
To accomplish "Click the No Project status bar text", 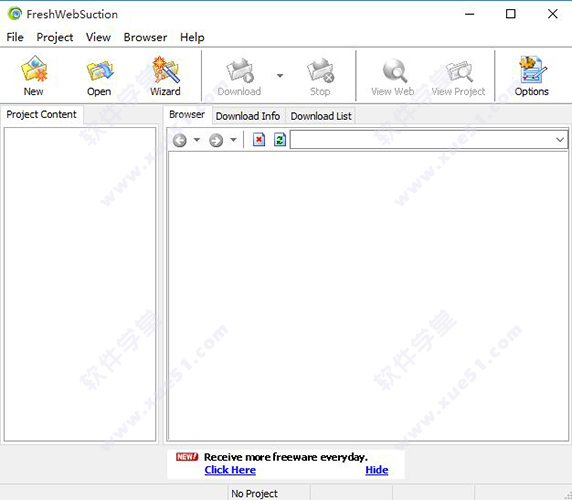I will click(255, 494).
